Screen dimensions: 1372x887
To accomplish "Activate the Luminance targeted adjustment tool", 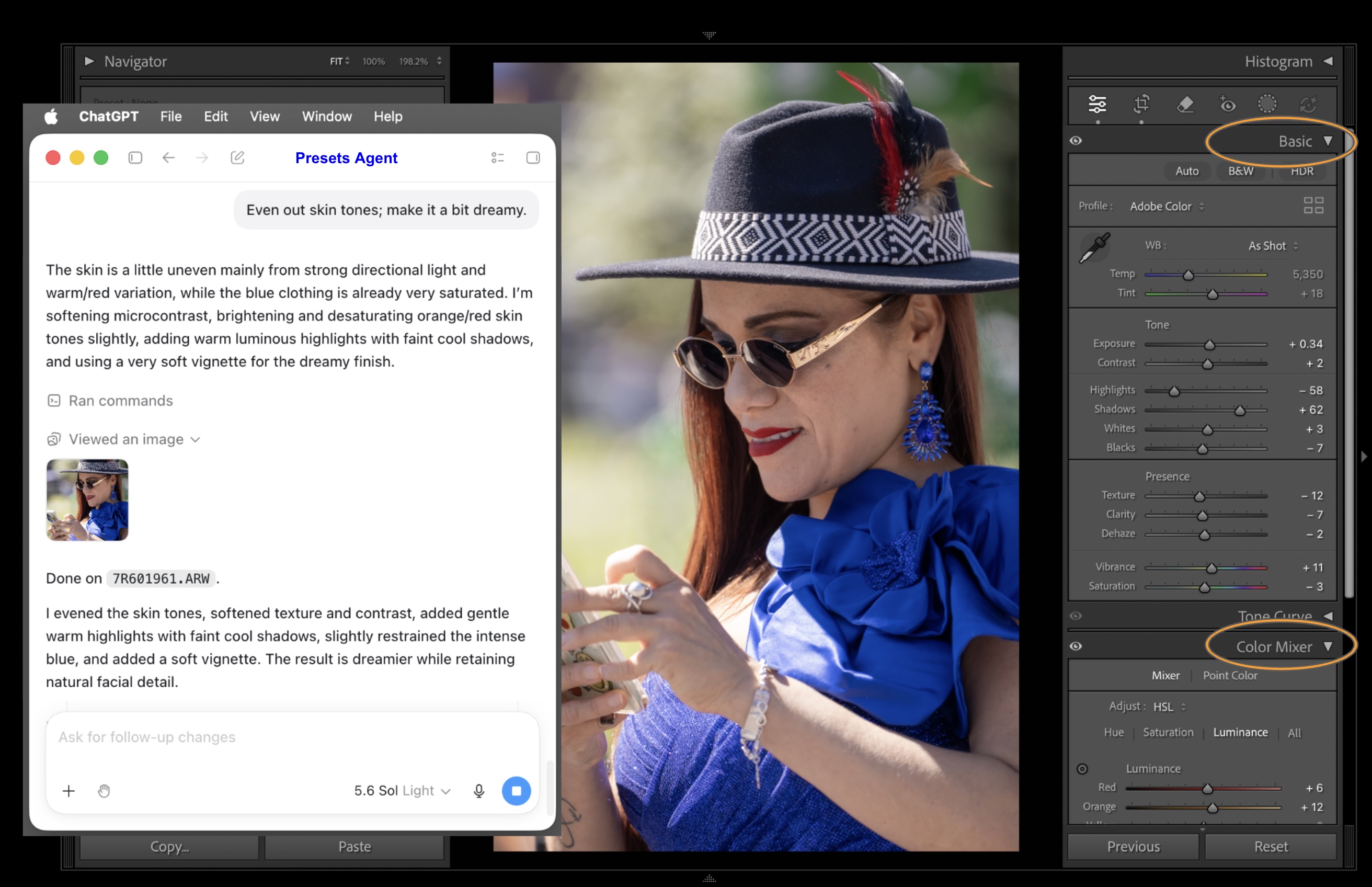I will [1082, 769].
